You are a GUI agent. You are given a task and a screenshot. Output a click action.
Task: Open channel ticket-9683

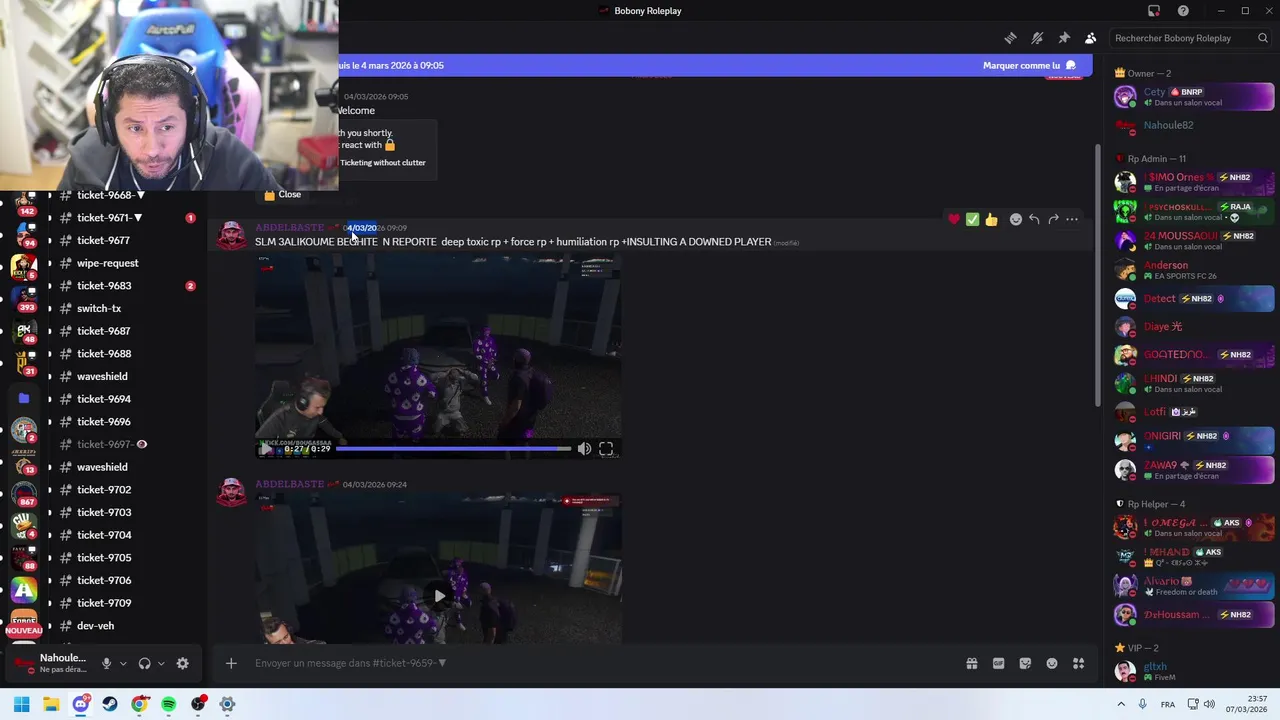pos(104,286)
